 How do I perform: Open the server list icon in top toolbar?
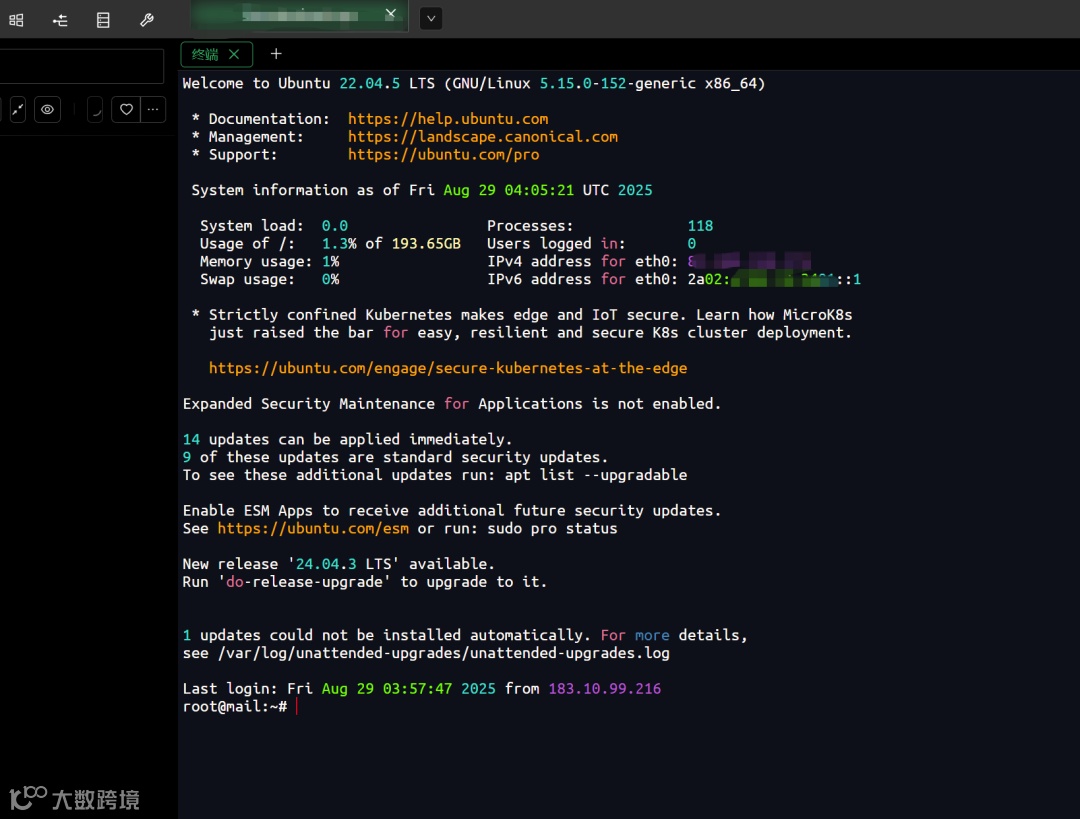pyautogui.click(x=103, y=20)
